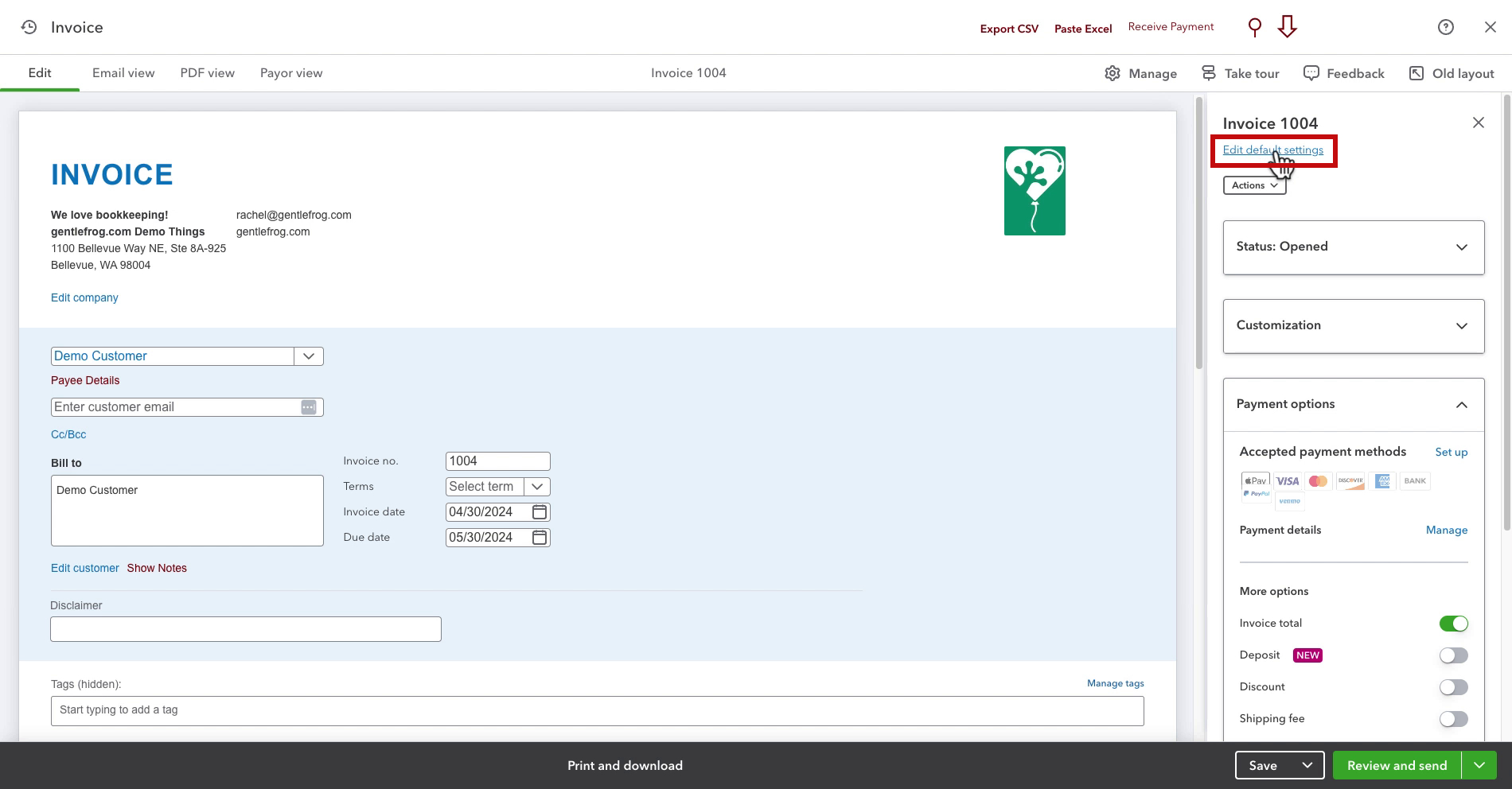Click Print and download
Screen dimensions: 1512x789
625,765
